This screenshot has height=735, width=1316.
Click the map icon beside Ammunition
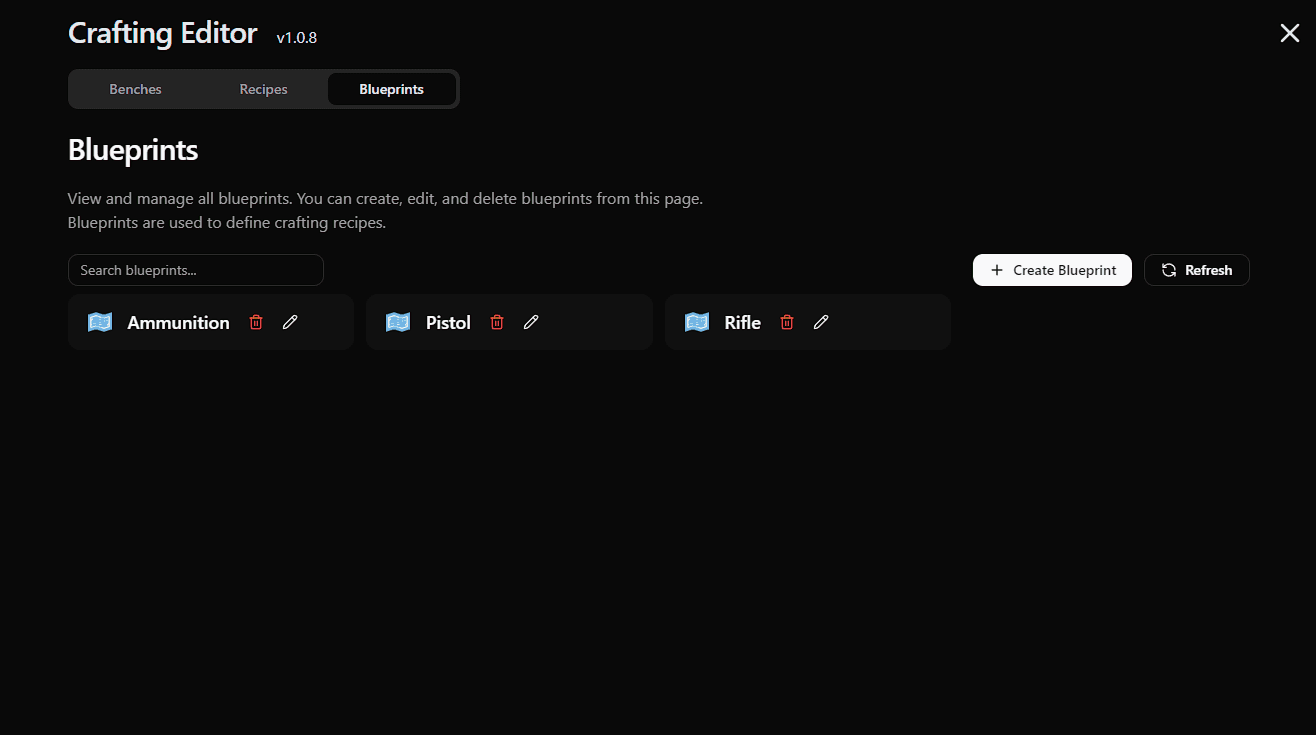pos(99,321)
